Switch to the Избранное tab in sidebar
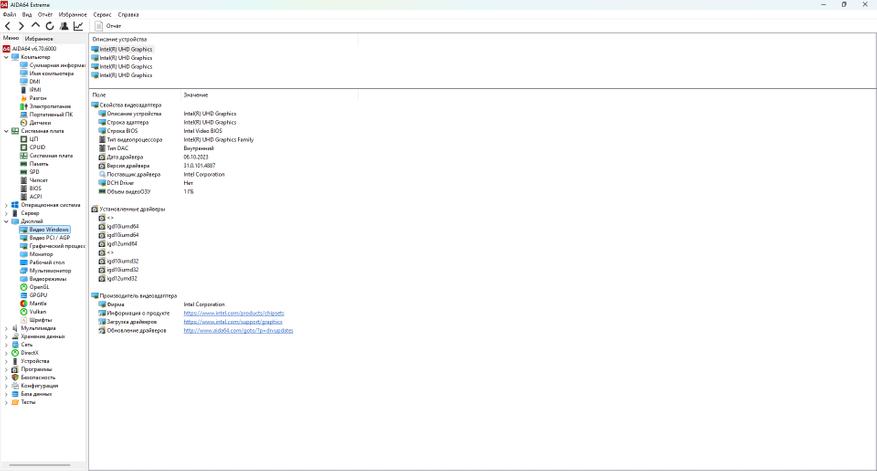This screenshot has height=471, width=877. (x=39, y=39)
